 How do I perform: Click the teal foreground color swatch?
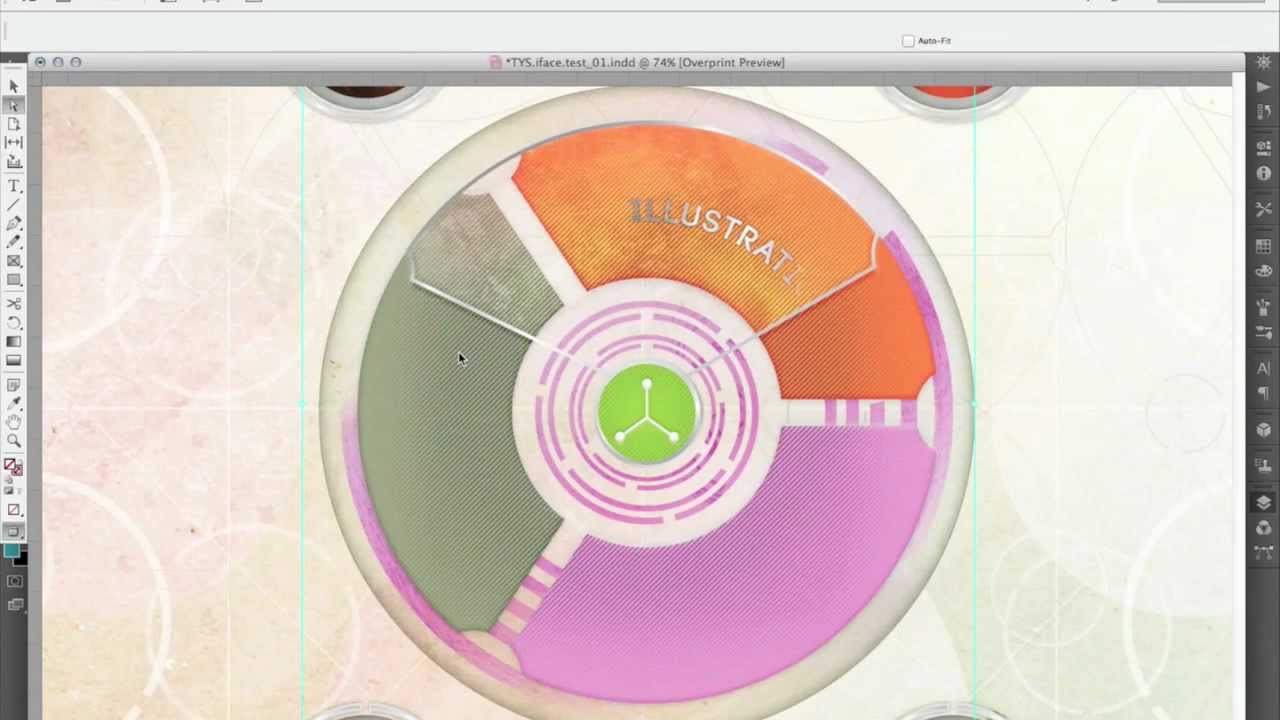tap(11, 550)
